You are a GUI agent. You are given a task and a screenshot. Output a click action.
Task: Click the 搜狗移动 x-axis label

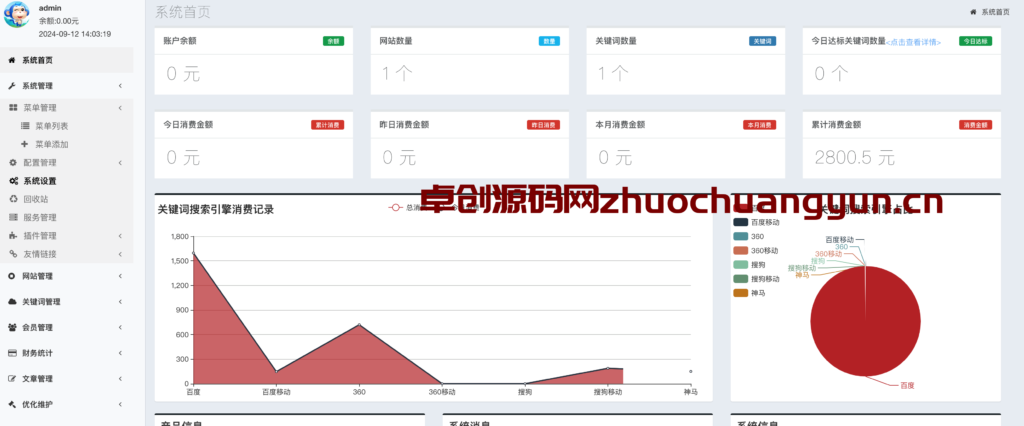pyautogui.click(x=607, y=392)
